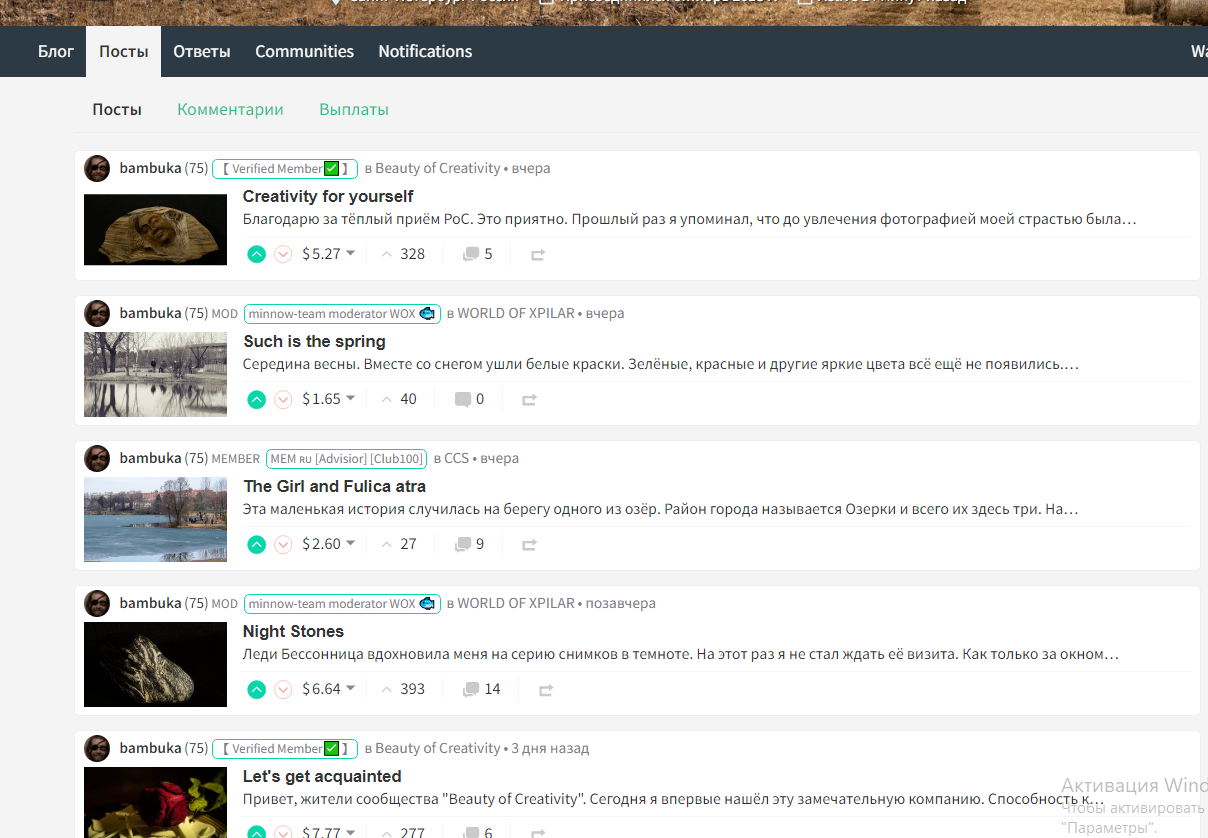
Task: Click the "вчера" timestamp on CCS post
Action: coord(499,458)
